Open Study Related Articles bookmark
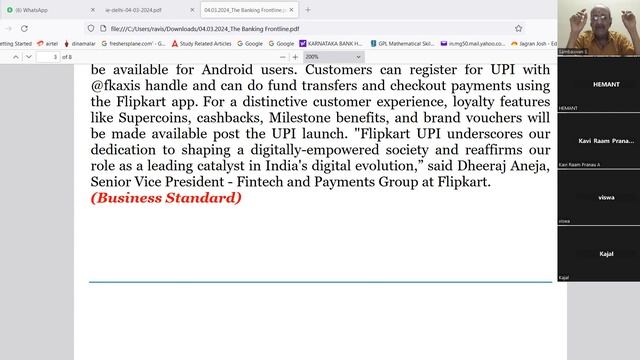640x360 pixels. click(201, 44)
